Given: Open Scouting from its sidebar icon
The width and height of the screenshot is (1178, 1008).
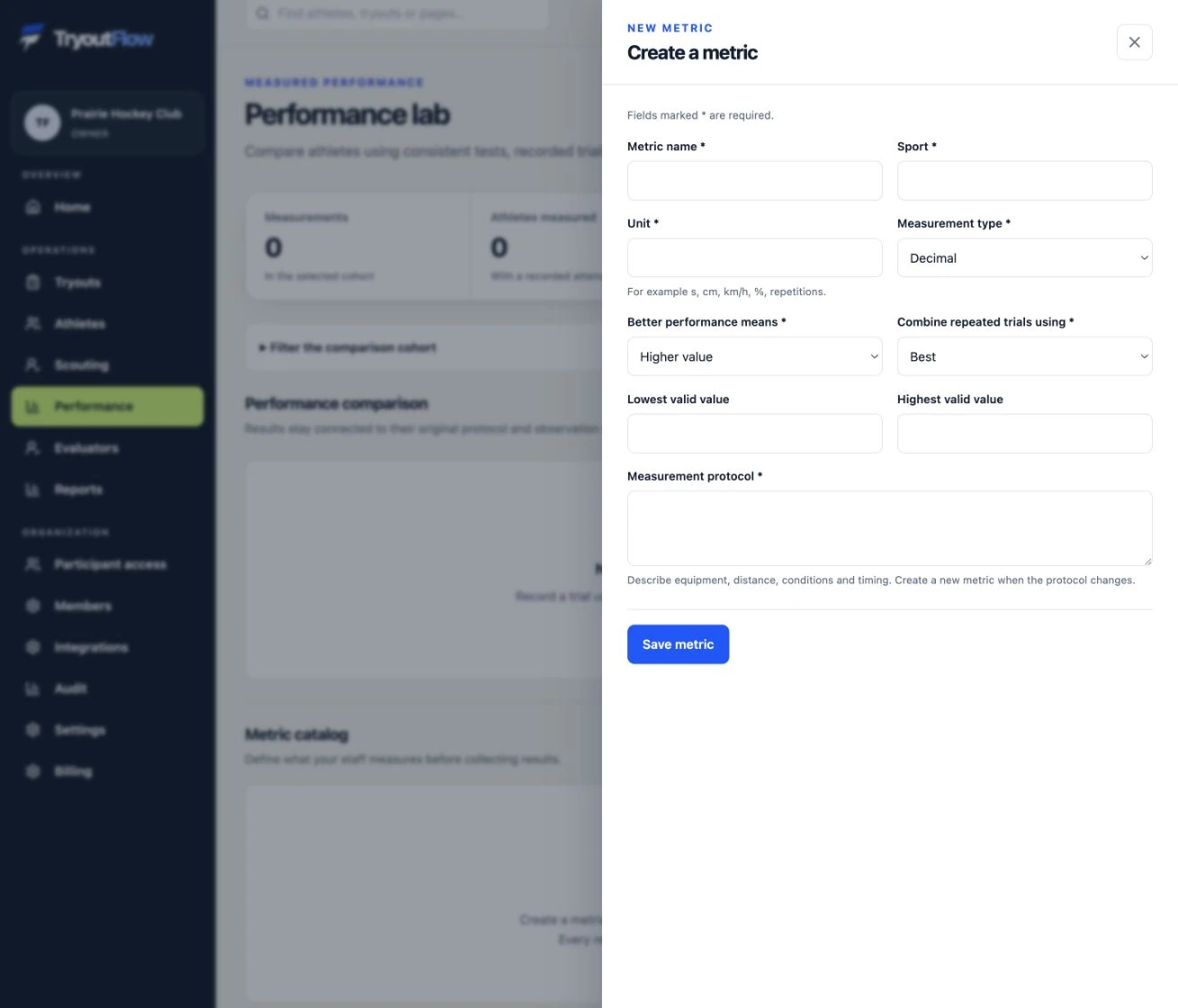Looking at the screenshot, I should pyautogui.click(x=33, y=365).
